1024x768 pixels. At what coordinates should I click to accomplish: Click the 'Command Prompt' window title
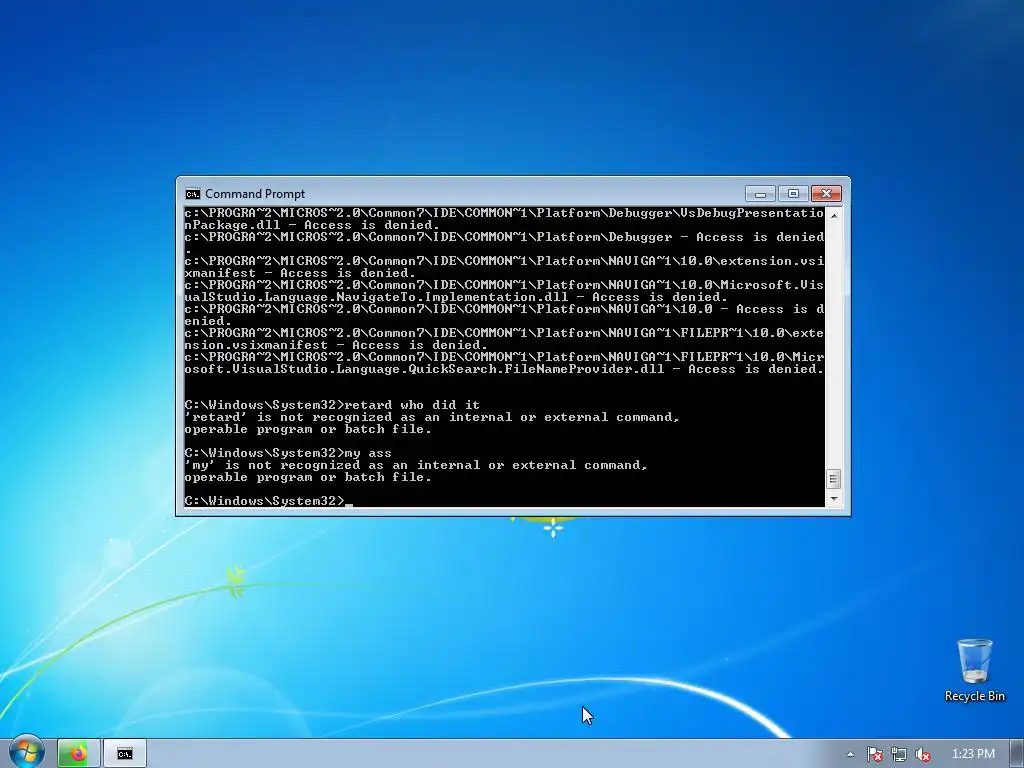pyautogui.click(x=255, y=194)
